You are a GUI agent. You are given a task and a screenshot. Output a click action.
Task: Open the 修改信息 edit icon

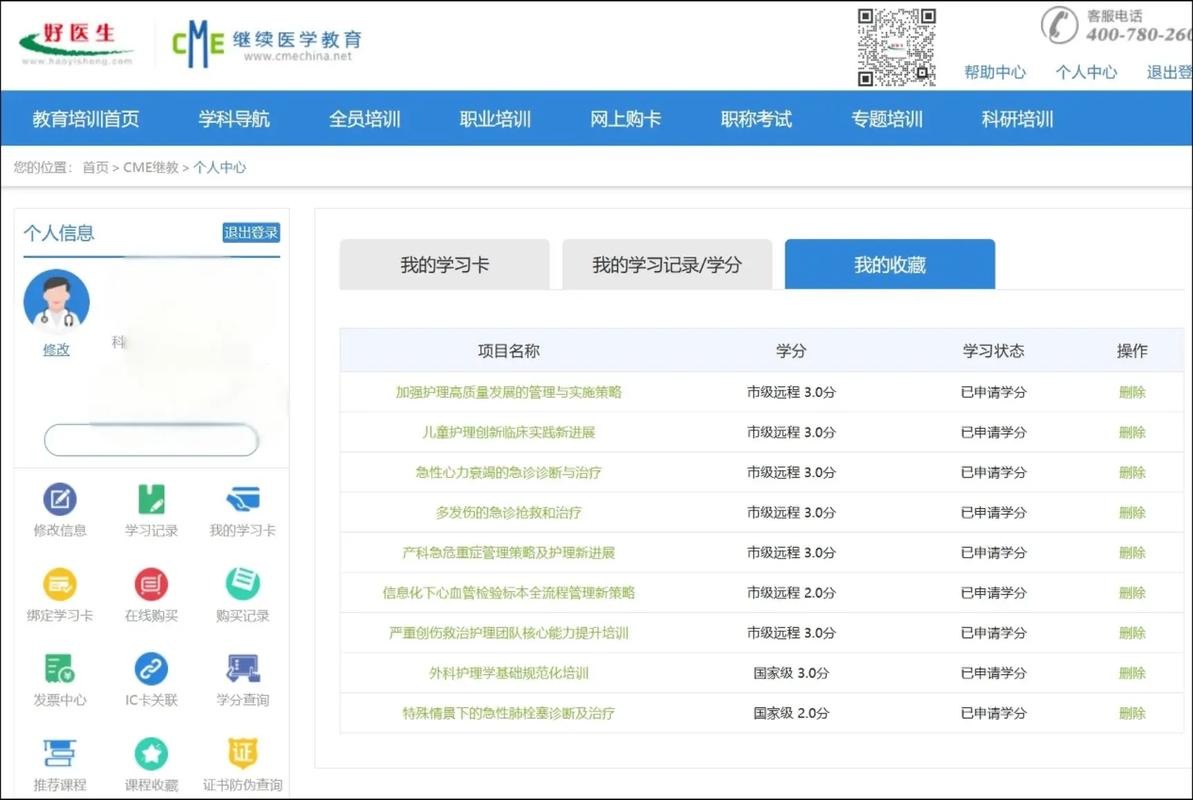tap(59, 499)
